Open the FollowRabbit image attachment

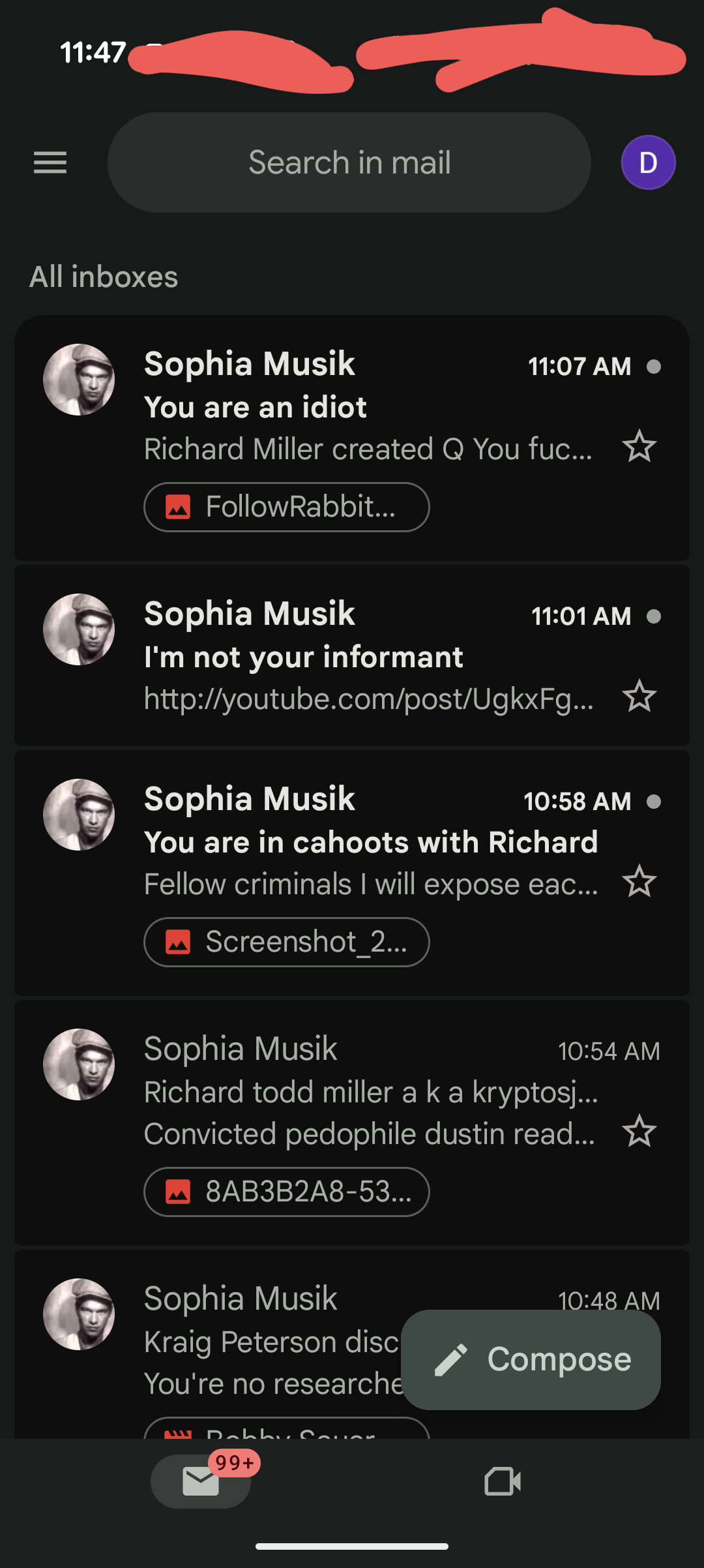(x=286, y=507)
